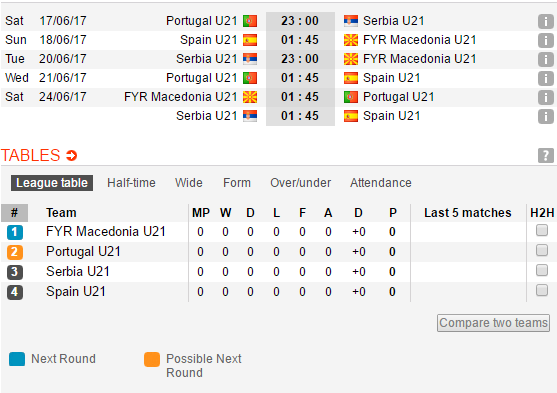Open info icon for Serbia U21 vs Spain U21
This screenshot has height=393, width=557.
coord(546,116)
